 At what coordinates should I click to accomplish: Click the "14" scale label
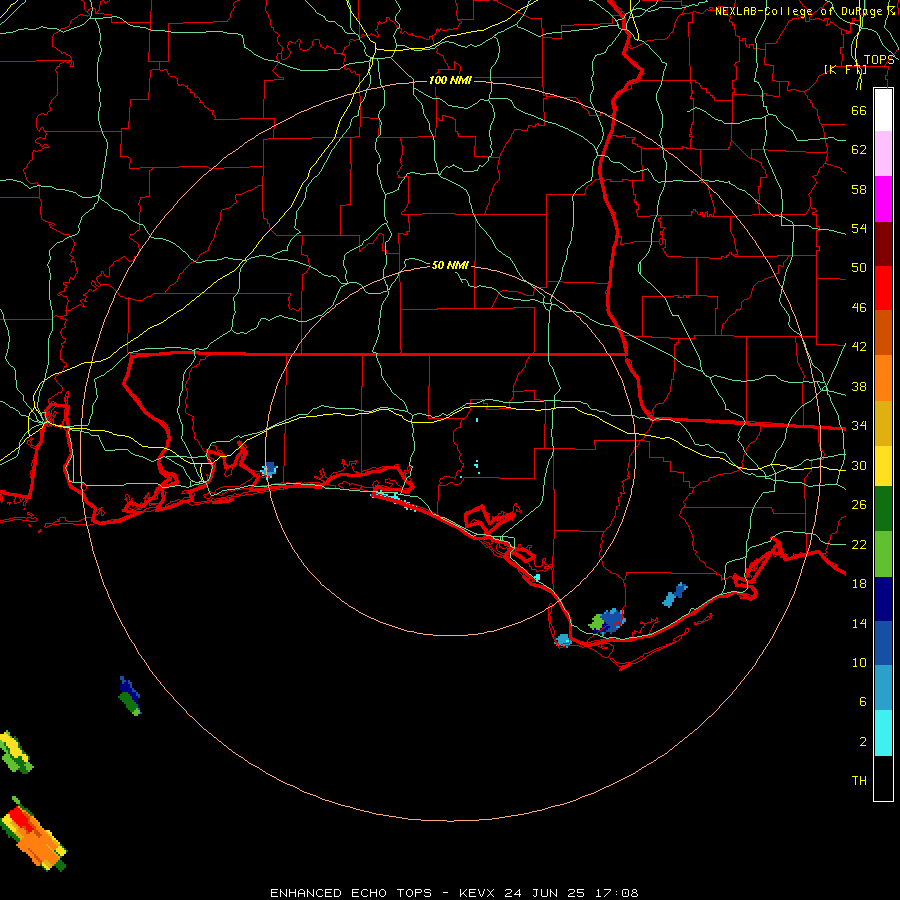859,623
